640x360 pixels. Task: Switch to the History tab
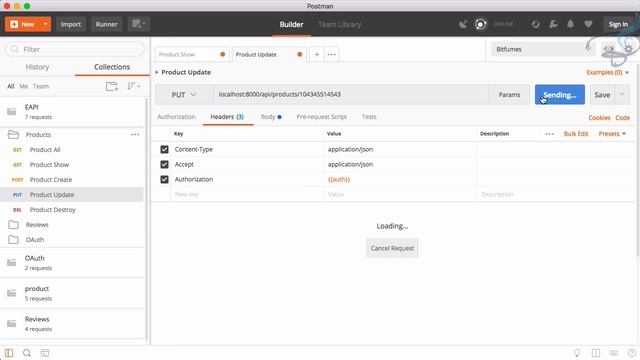(x=37, y=67)
